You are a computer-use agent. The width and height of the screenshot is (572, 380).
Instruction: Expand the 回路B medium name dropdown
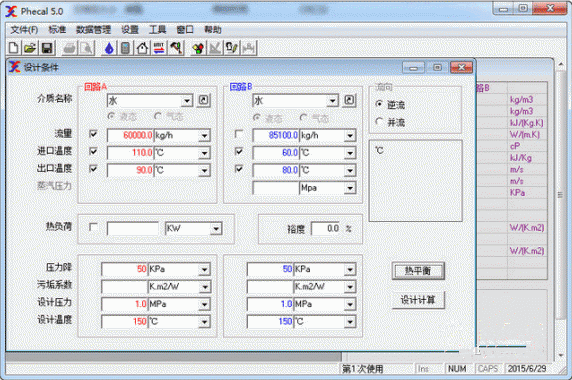click(x=332, y=101)
